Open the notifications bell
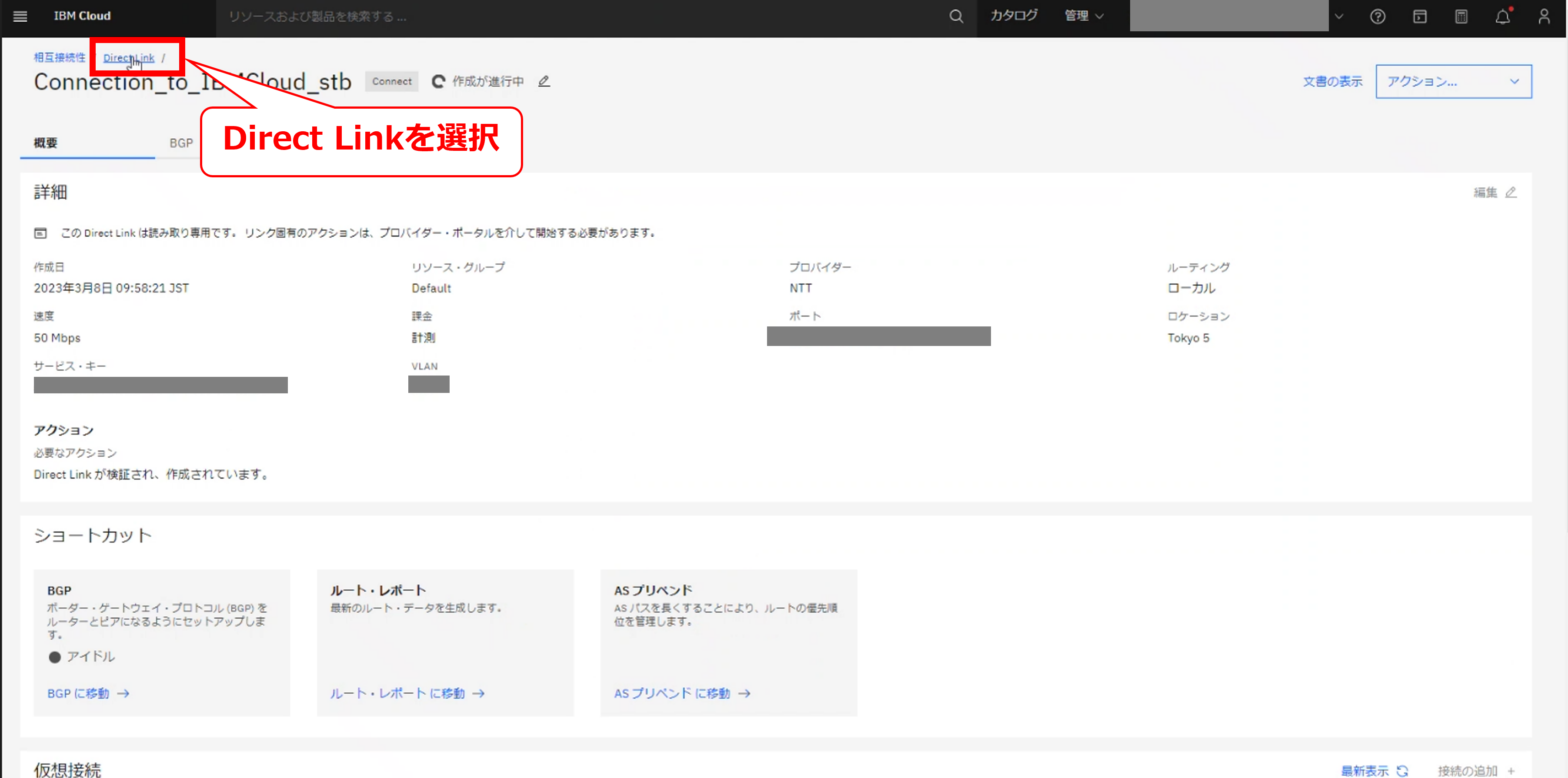Image resolution: width=1568 pixels, height=778 pixels. click(1502, 17)
